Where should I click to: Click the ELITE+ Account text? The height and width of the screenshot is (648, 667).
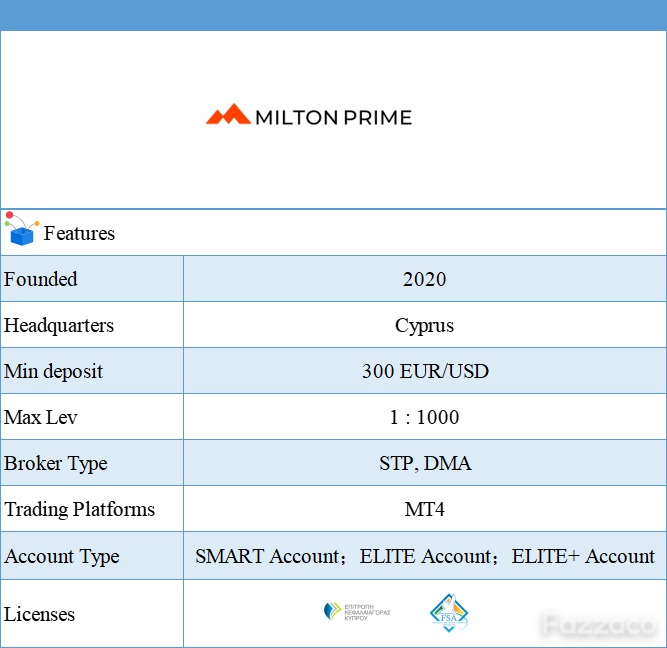(x=583, y=557)
